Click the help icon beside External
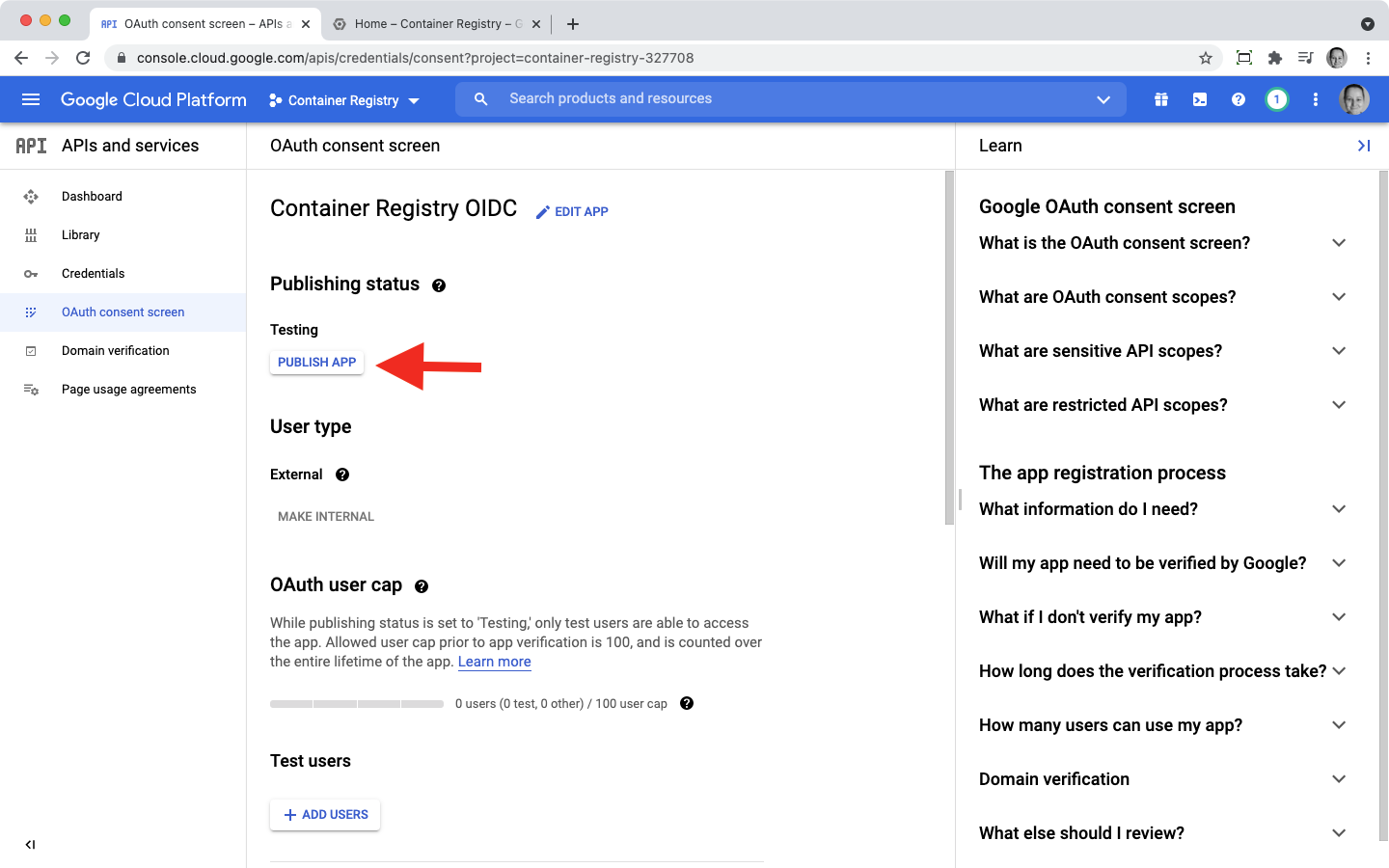Screen dimensions: 1389x868 342,475
